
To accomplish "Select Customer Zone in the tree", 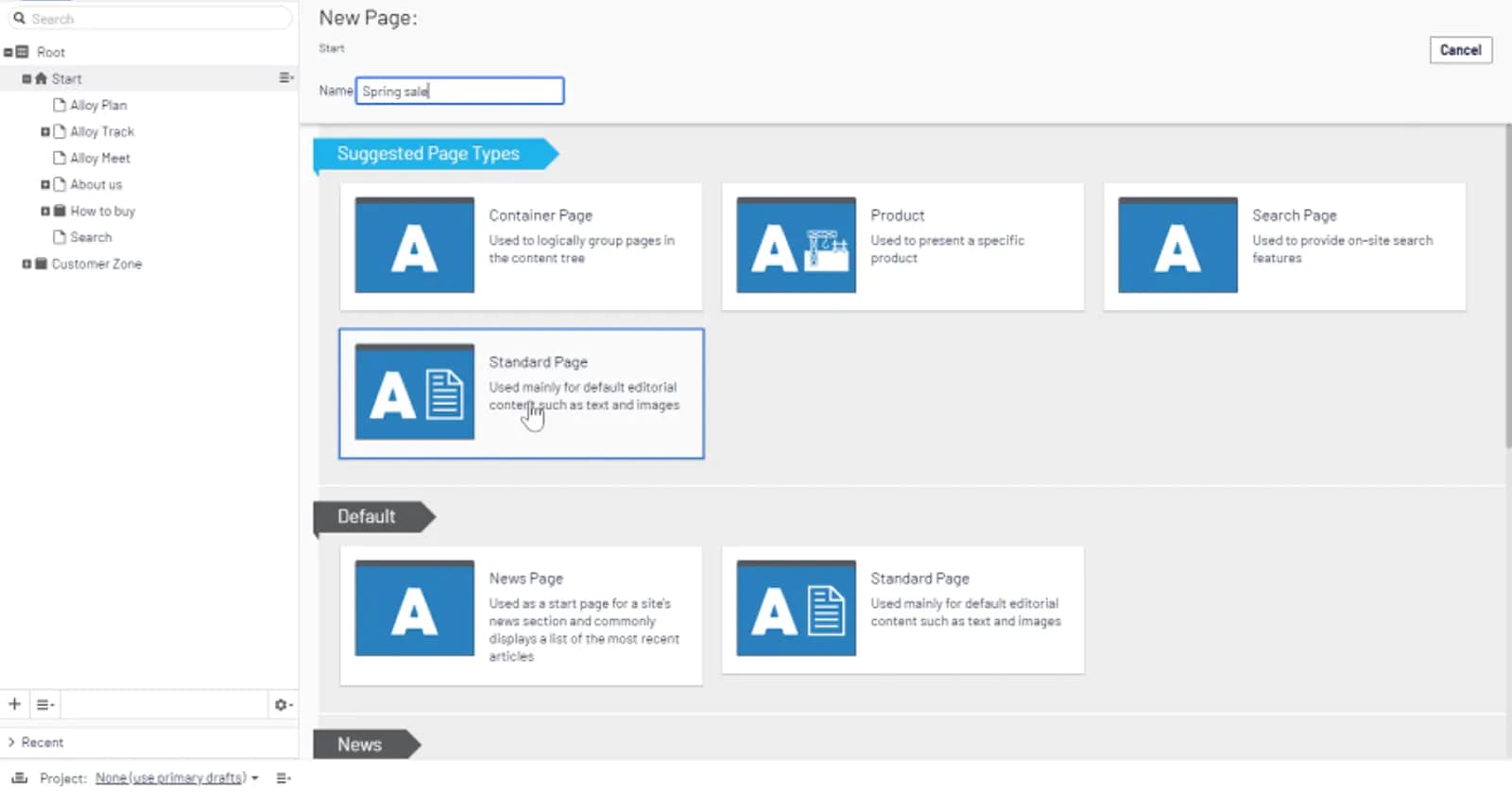I will (96, 264).
